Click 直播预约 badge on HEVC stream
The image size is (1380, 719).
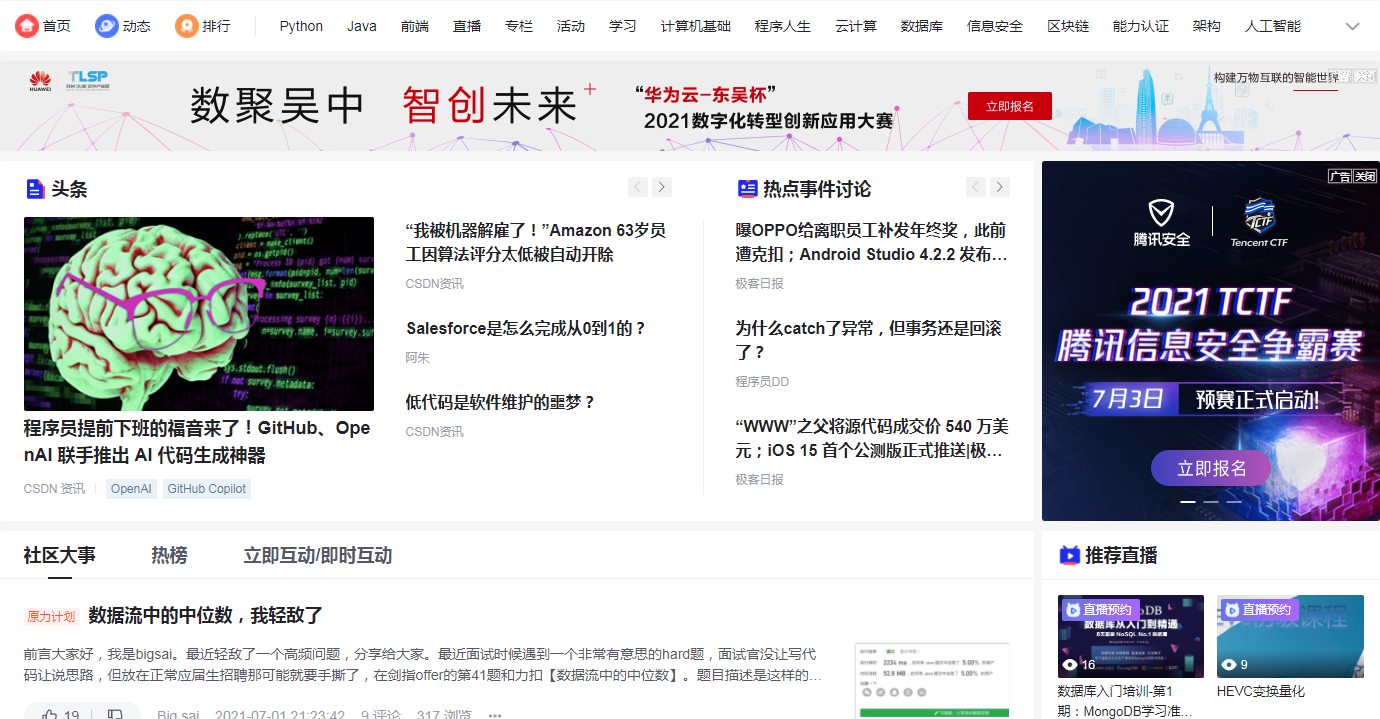click(1258, 609)
